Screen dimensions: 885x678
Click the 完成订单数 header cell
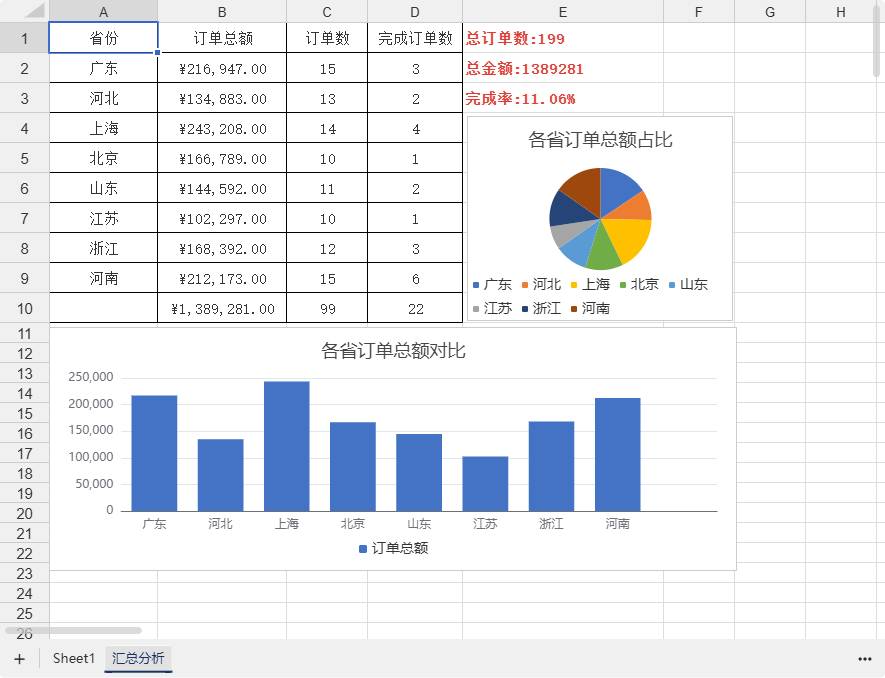(x=415, y=38)
